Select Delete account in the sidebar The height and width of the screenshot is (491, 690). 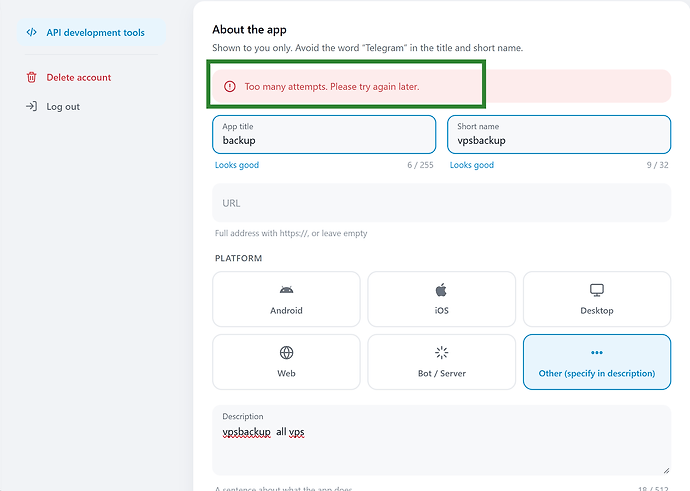click(x=79, y=77)
